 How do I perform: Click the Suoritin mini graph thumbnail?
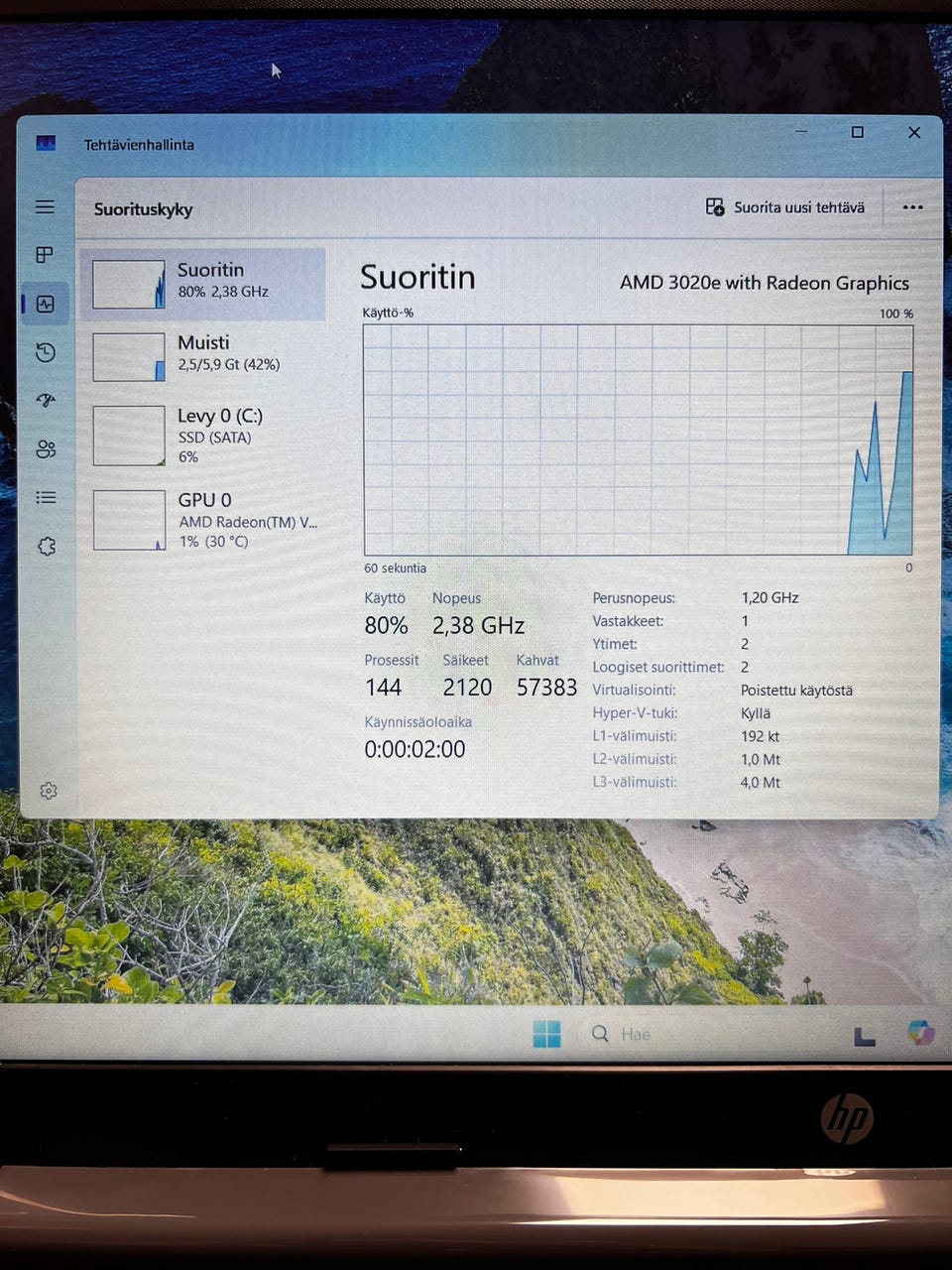(x=129, y=284)
